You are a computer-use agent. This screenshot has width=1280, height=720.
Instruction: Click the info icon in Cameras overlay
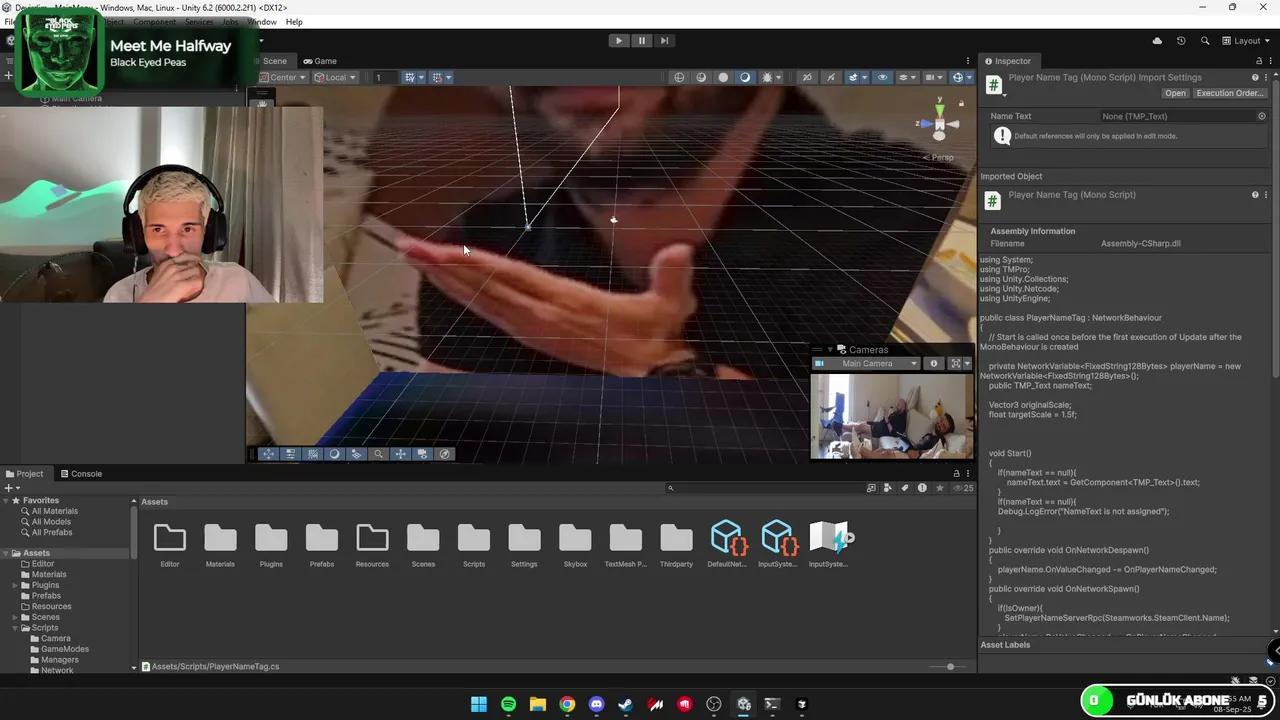934,364
